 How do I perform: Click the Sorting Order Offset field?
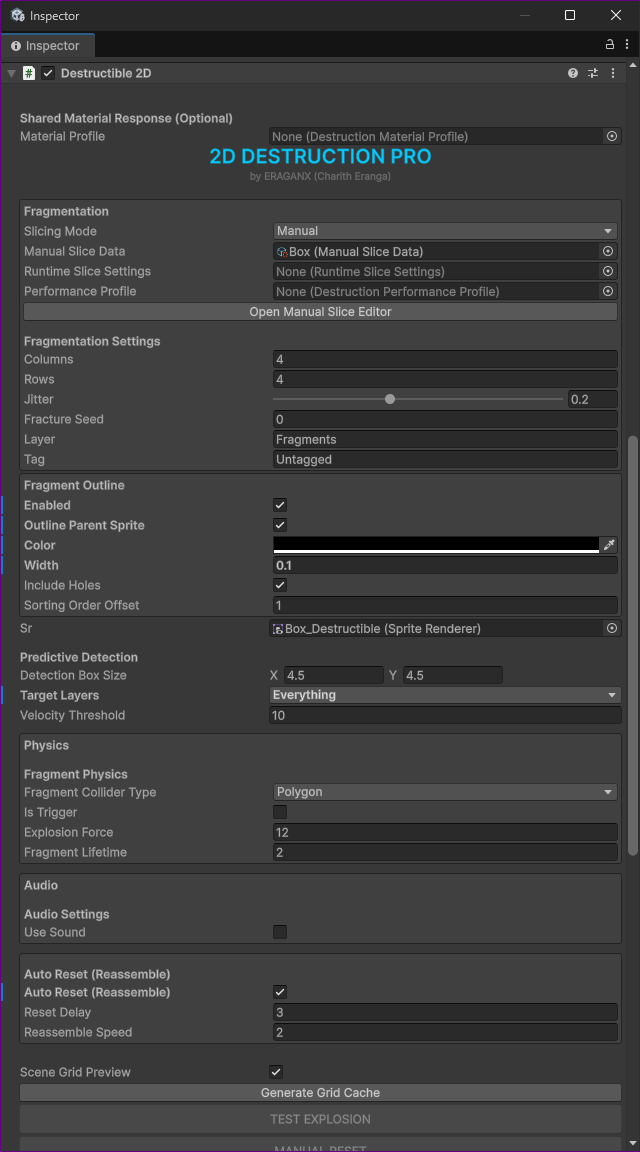445,605
